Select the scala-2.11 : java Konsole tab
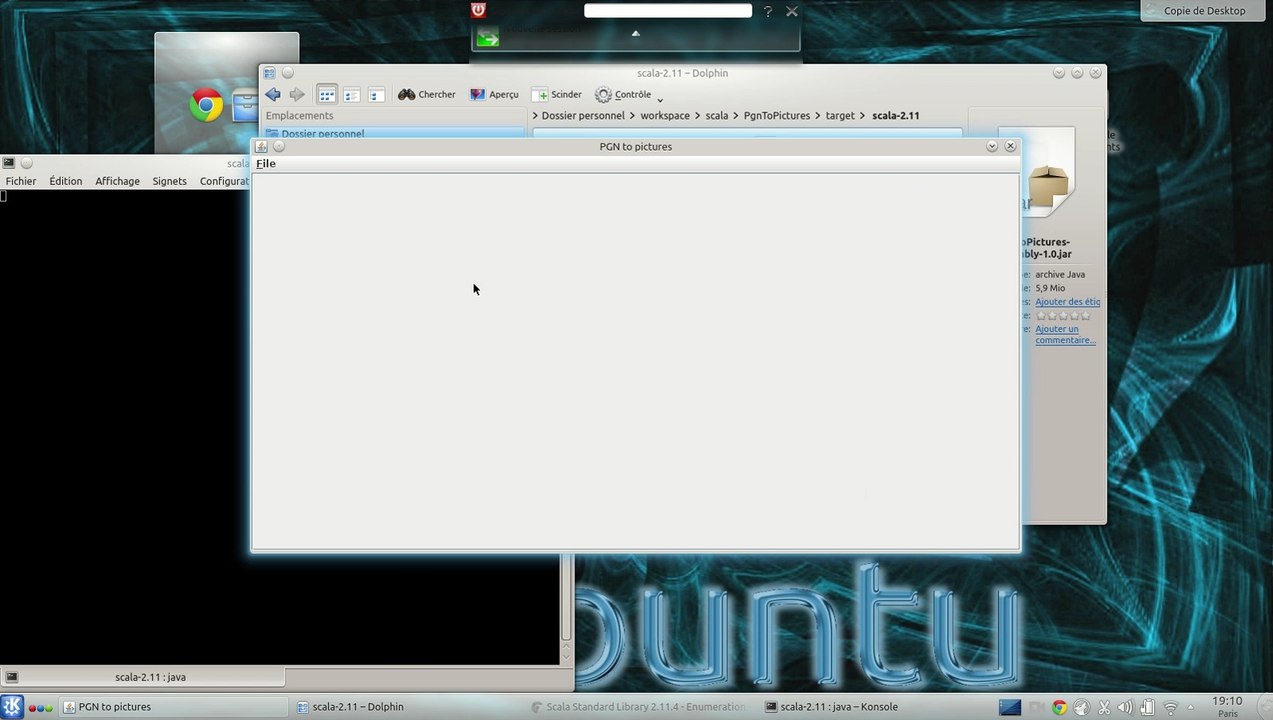 [143, 677]
